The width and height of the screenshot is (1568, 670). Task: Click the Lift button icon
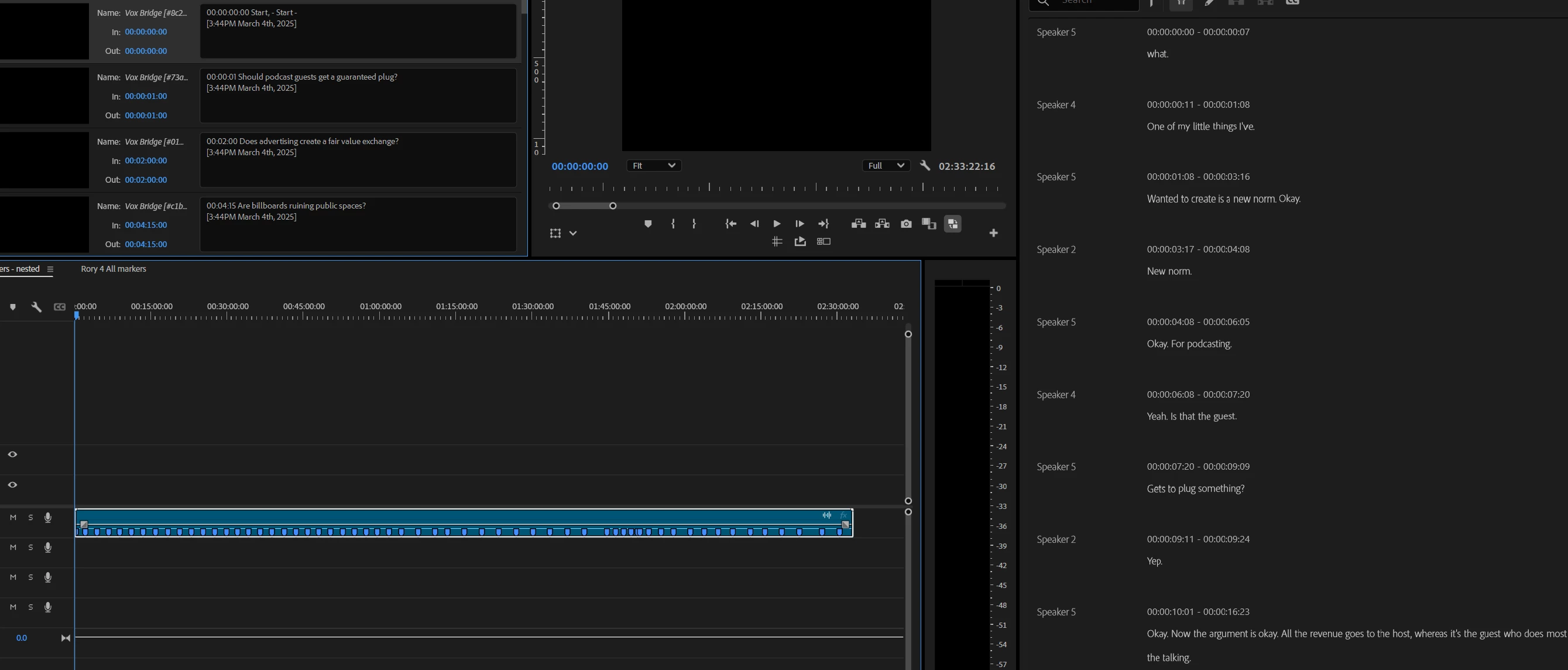tap(858, 224)
